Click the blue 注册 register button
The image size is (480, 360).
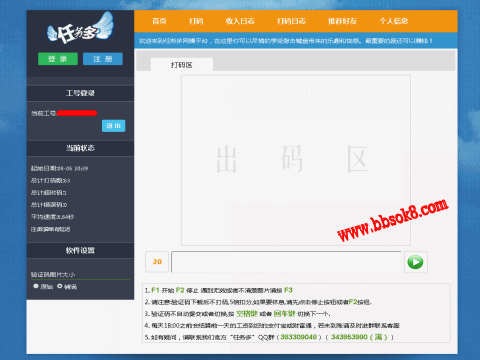coord(103,59)
